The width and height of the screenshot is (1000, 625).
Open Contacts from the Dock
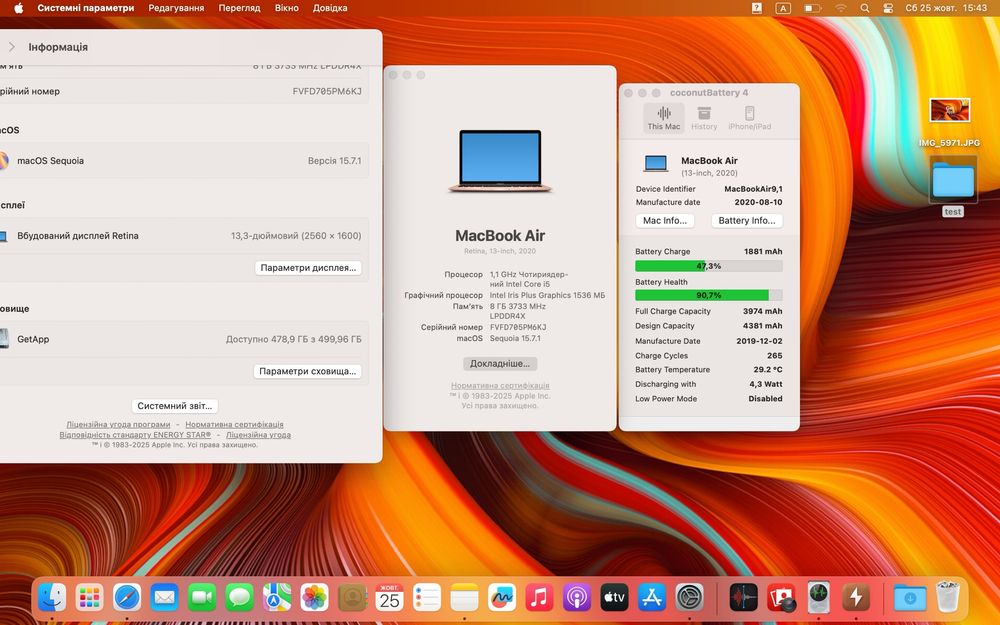pos(352,598)
